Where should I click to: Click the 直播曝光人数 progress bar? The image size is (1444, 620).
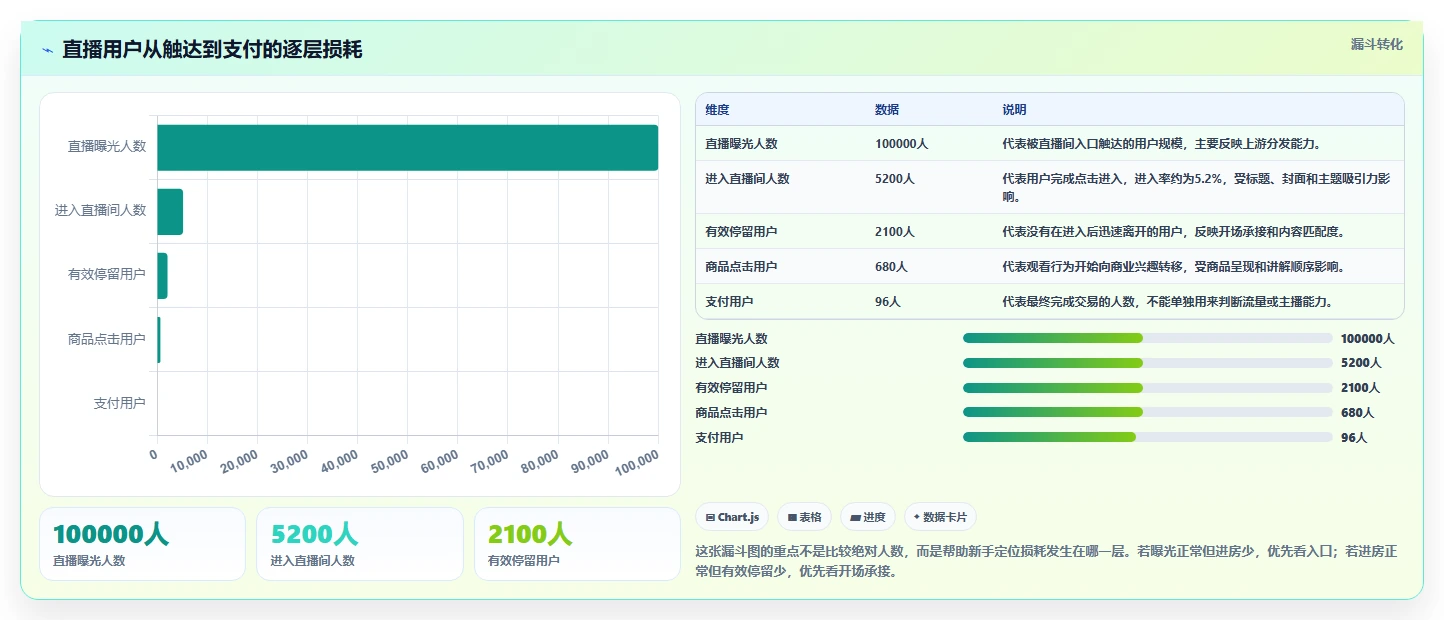click(x=1148, y=338)
